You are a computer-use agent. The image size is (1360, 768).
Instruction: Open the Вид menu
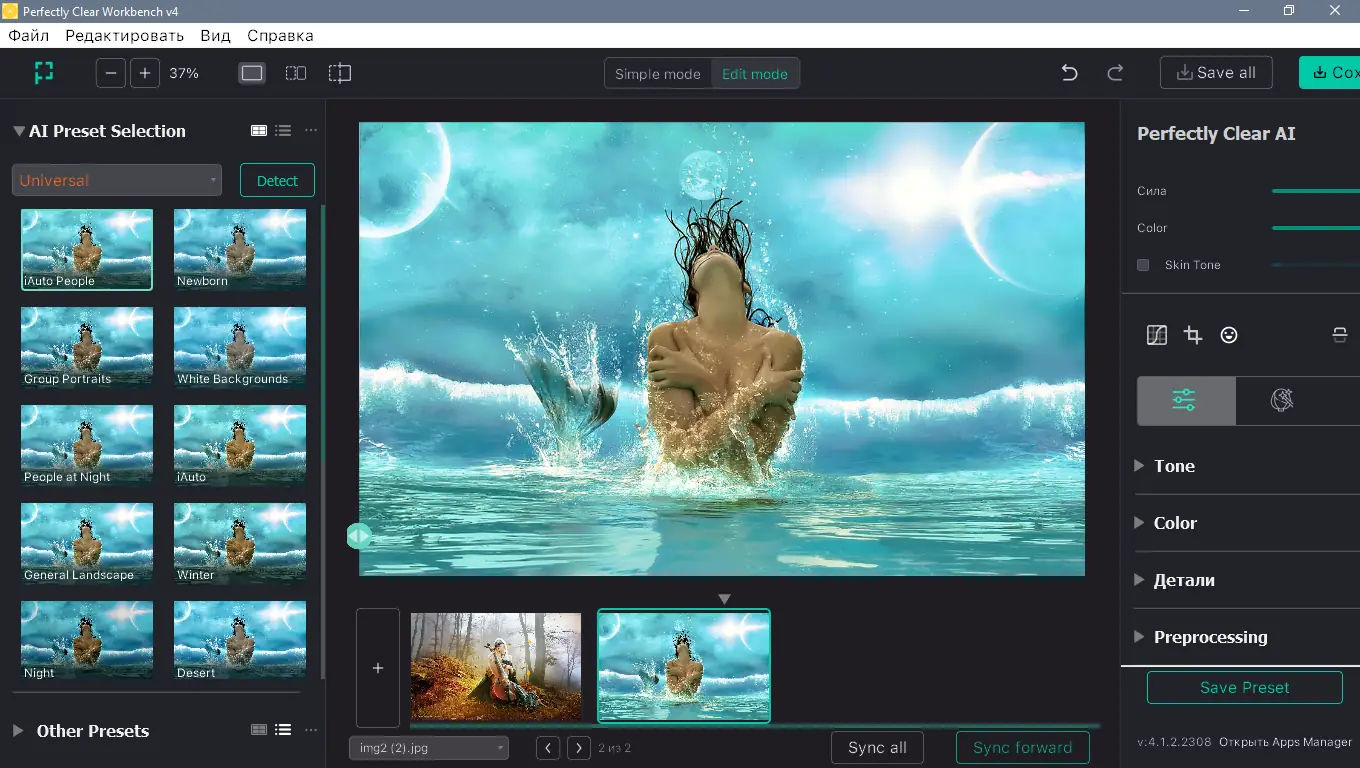pos(215,36)
